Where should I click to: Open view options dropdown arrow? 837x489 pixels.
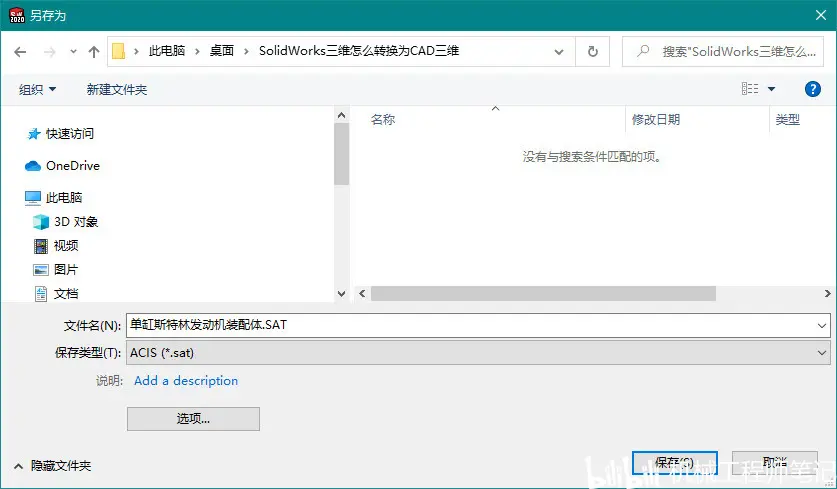pyautogui.click(x=771, y=89)
